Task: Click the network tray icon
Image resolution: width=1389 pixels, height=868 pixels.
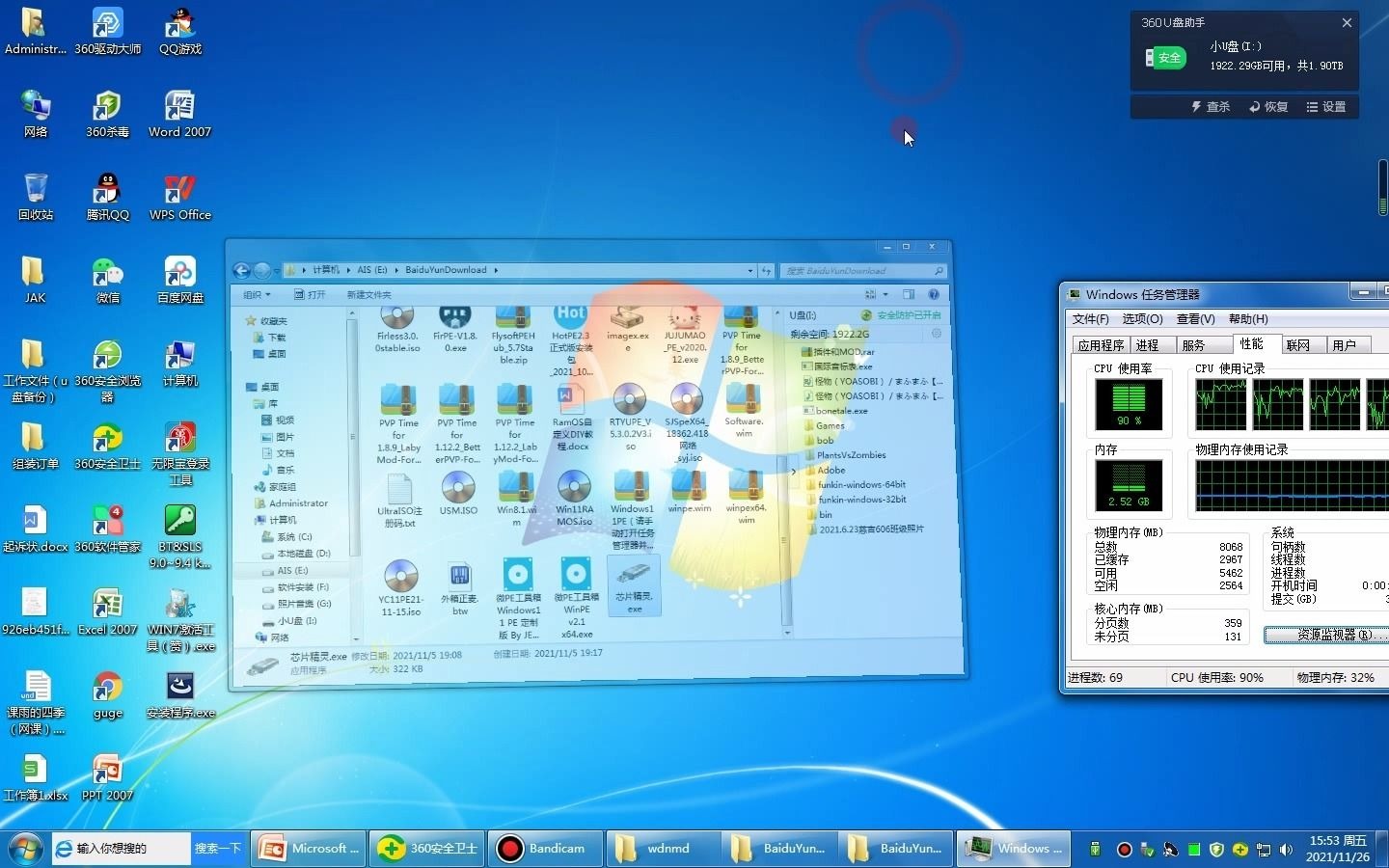Action: (x=1263, y=850)
